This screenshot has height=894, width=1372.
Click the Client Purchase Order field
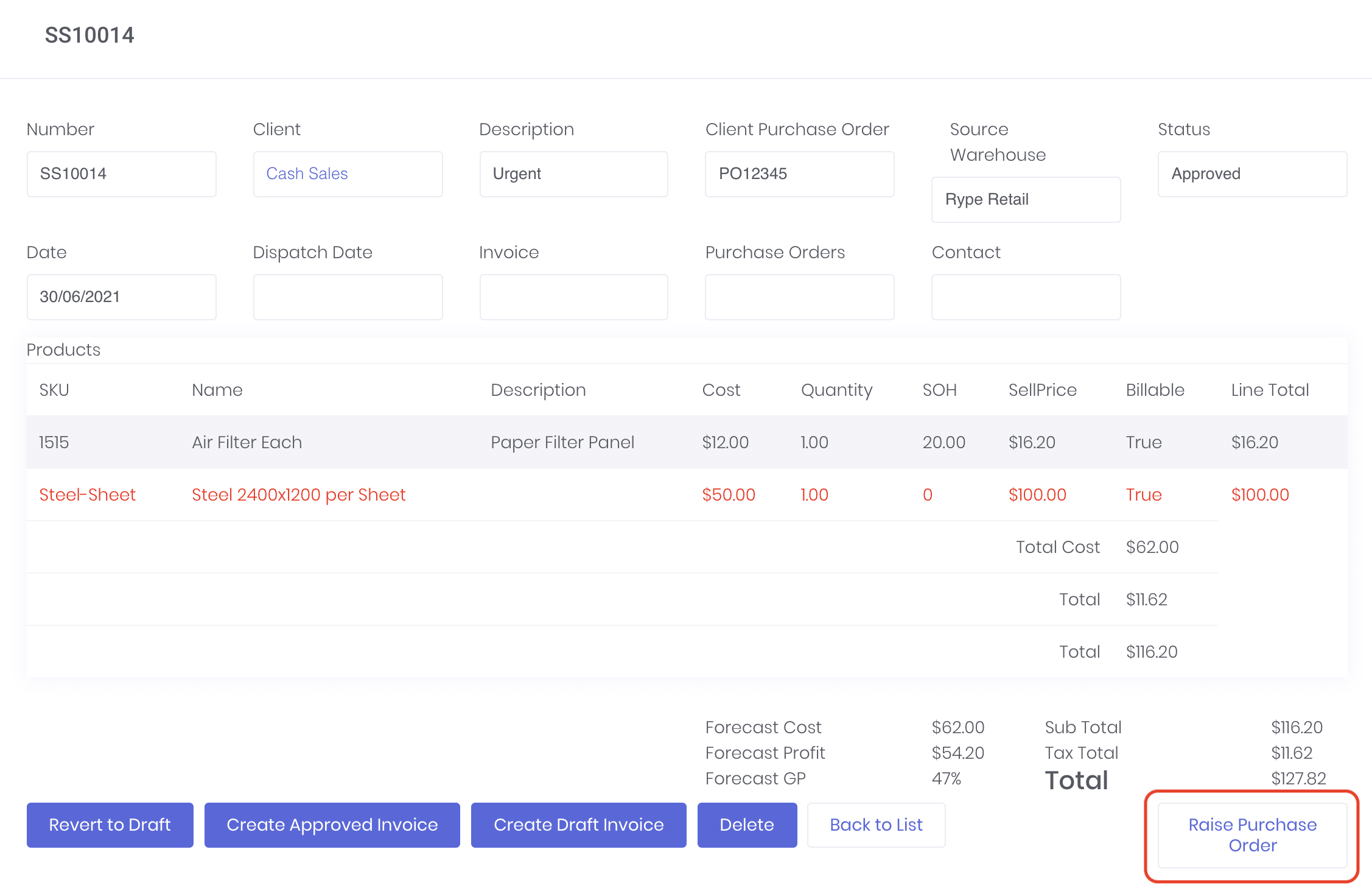[x=799, y=174]
